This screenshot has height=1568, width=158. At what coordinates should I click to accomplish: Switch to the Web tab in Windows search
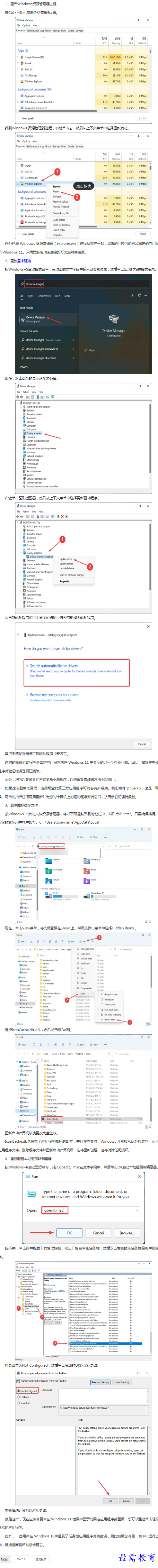pos(58,296)
